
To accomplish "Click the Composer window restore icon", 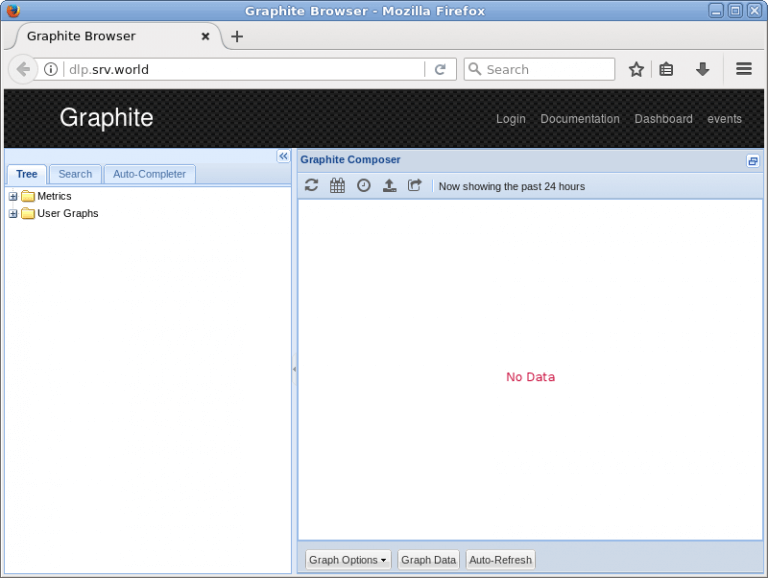I will (753, 161).
